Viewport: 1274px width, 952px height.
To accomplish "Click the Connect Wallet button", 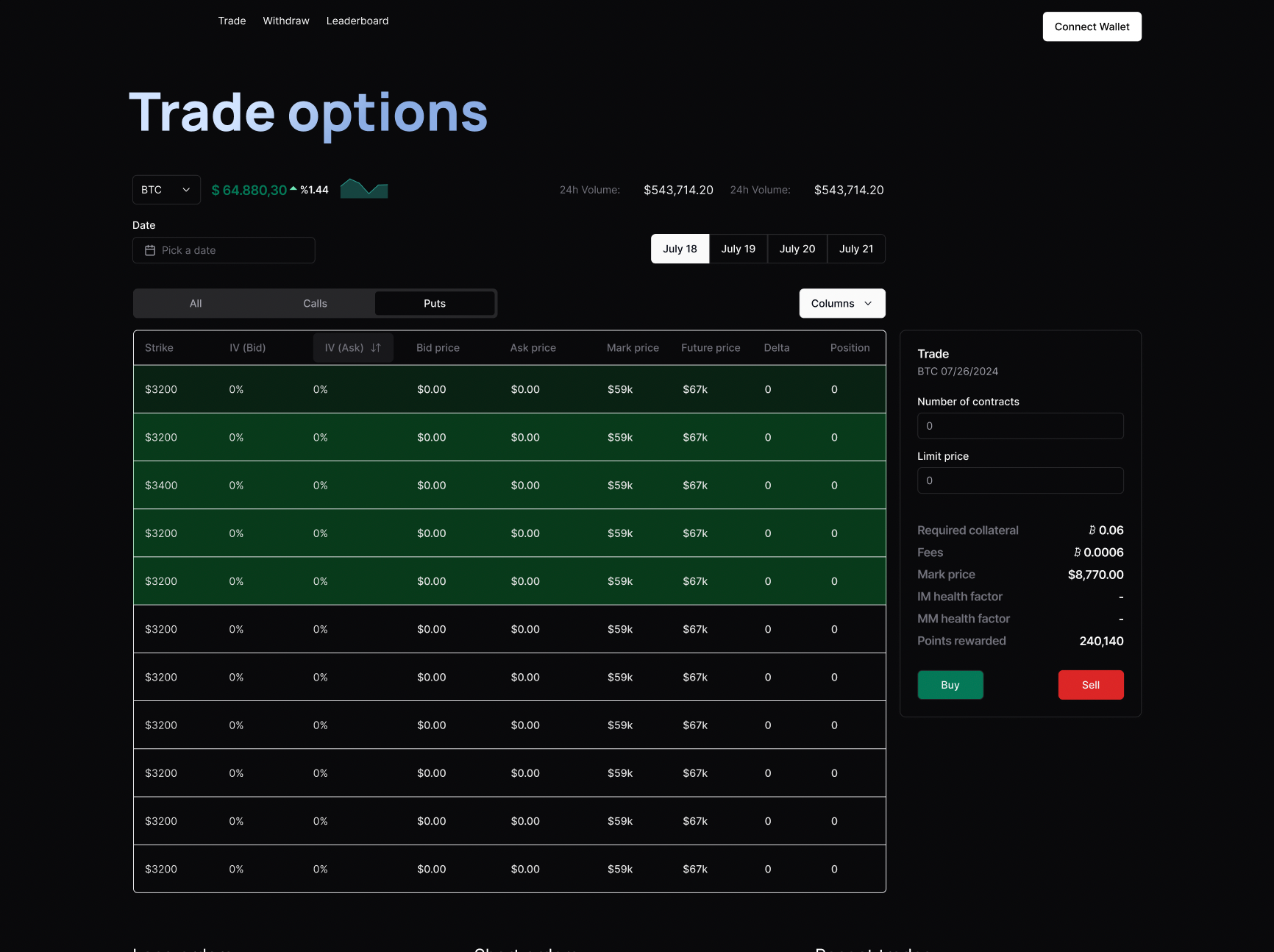I will pyautogui.click(x=1092, y=26).
